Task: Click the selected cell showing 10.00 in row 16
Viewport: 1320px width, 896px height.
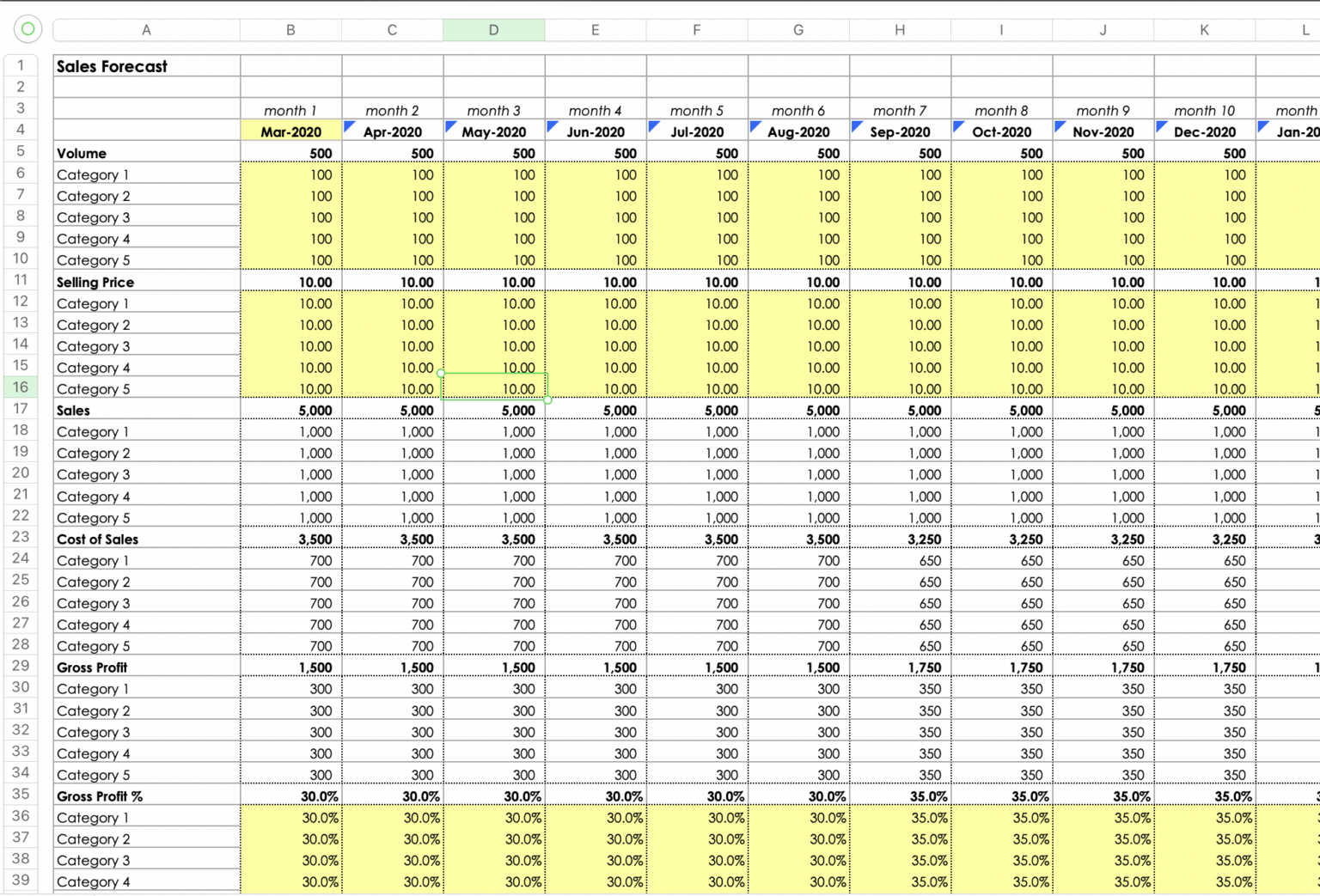Action: [x=494, y=388]
